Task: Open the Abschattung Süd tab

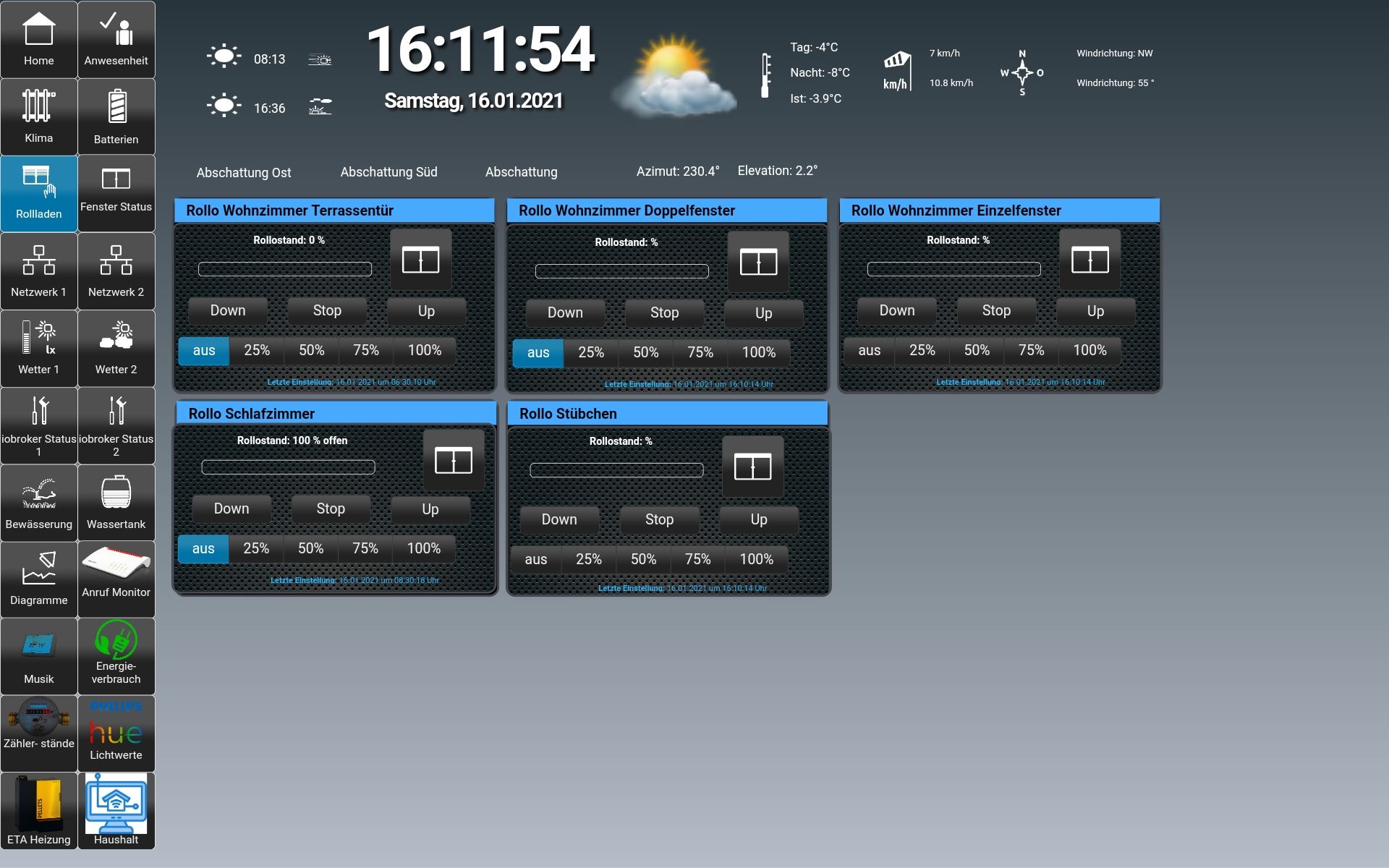Action: [x=388, y=172]
